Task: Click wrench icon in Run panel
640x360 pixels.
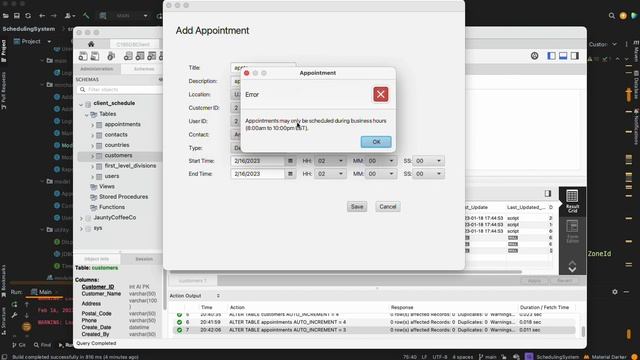Action: [x=14, y=316]
